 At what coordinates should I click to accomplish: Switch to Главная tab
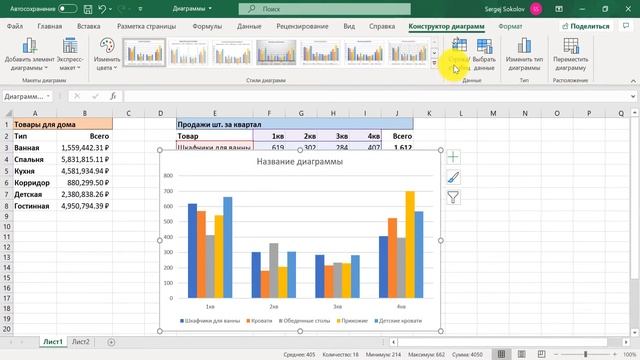tap(50, 26)
